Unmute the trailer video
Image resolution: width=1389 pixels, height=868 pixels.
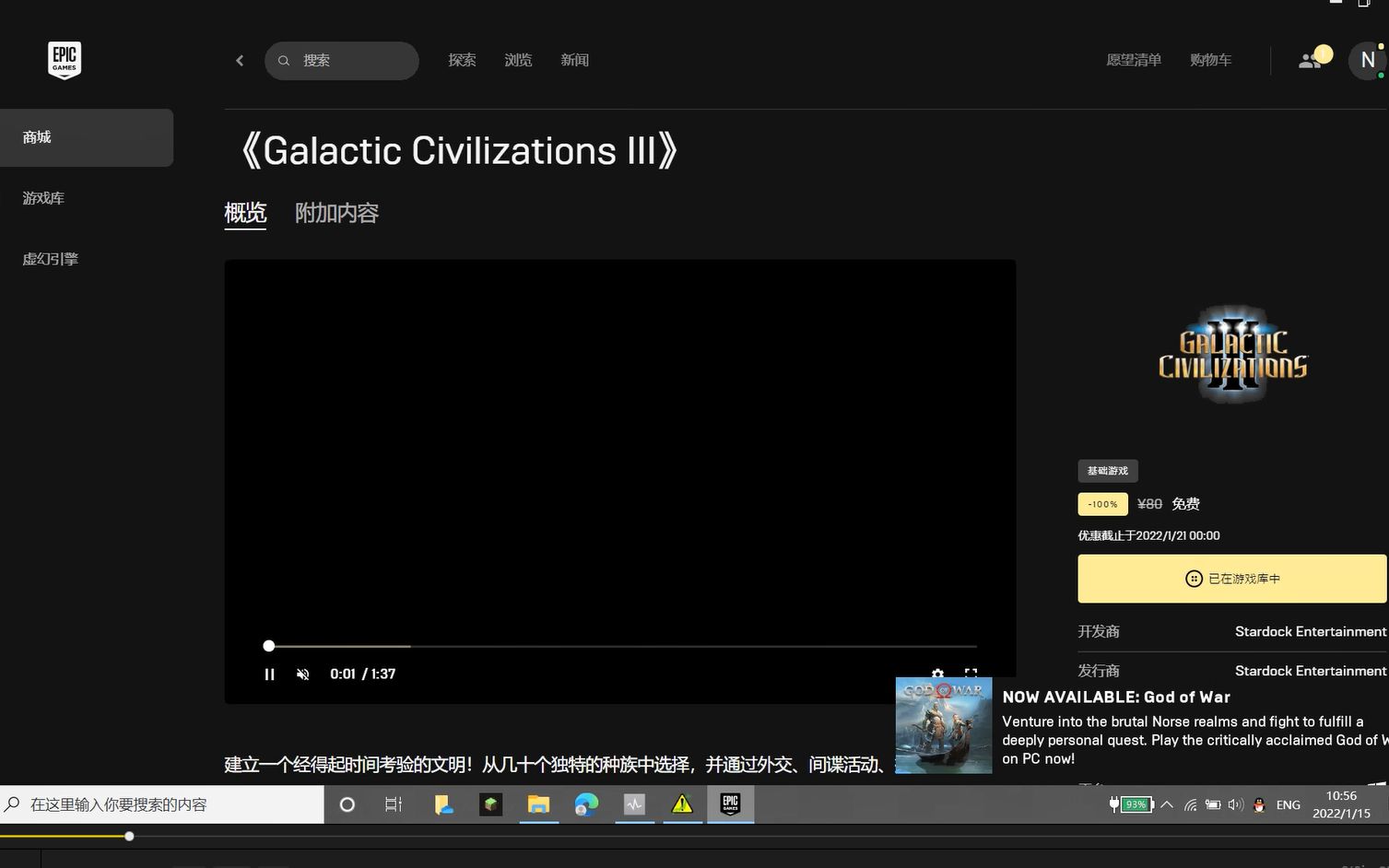coord(302,674)
